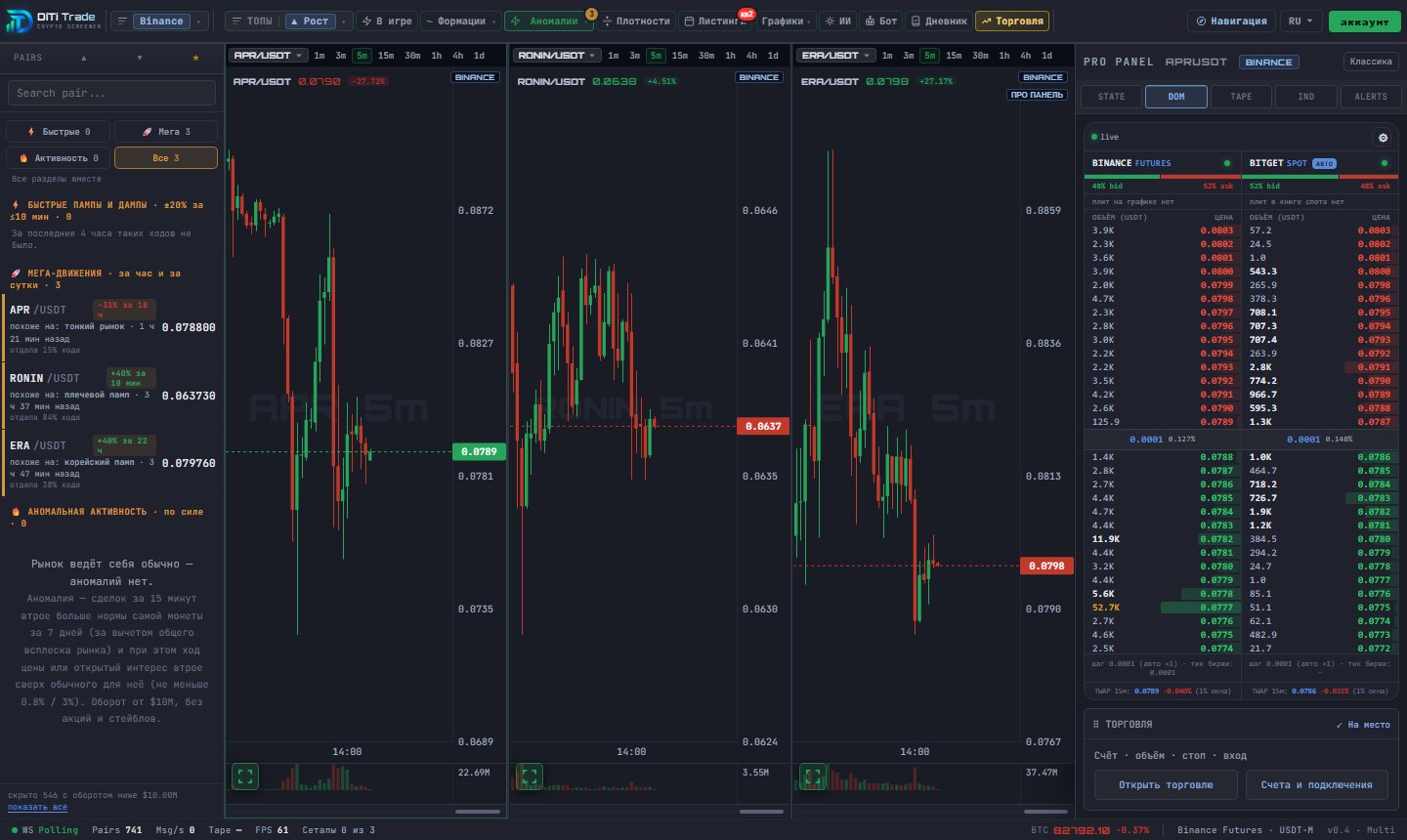Click the ERA chart horizontal scrollbar
Screen dimensions: 1407x840
click(x=1045, y=811)
